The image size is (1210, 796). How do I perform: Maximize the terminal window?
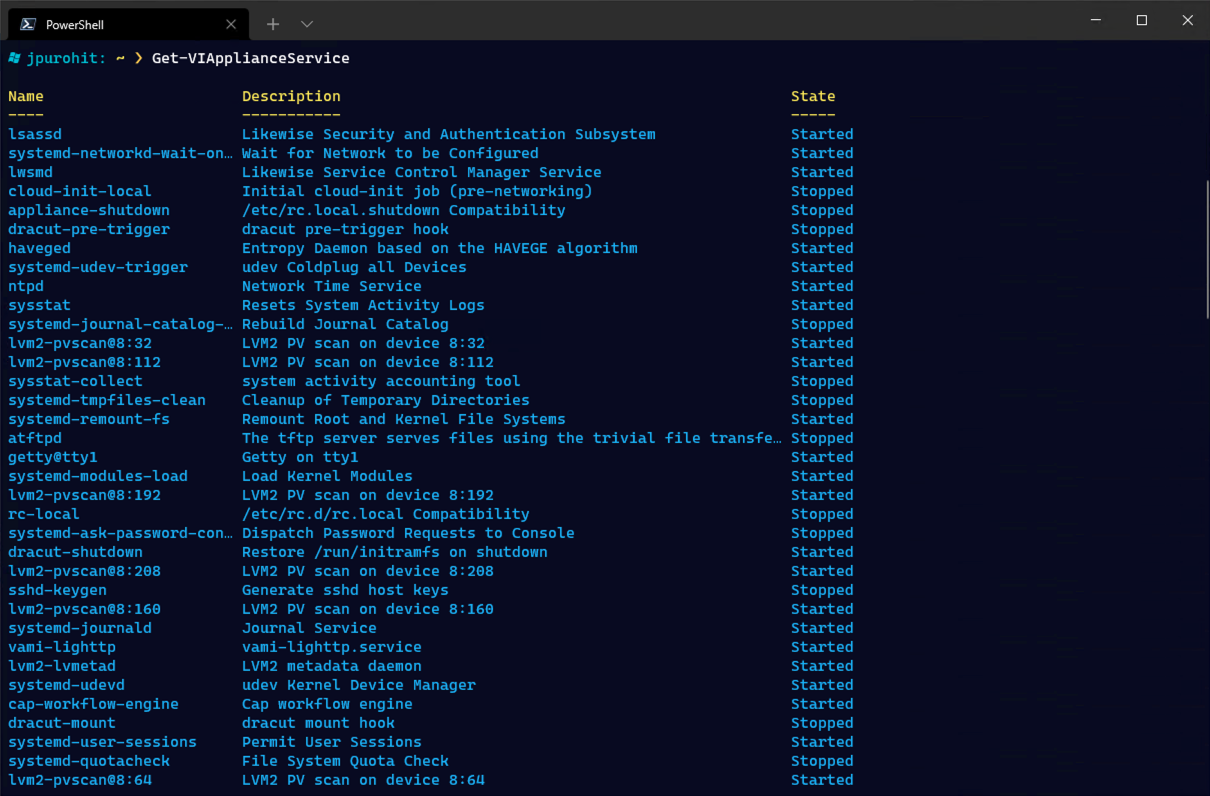pyautogui.click(x=1141, y=21)
